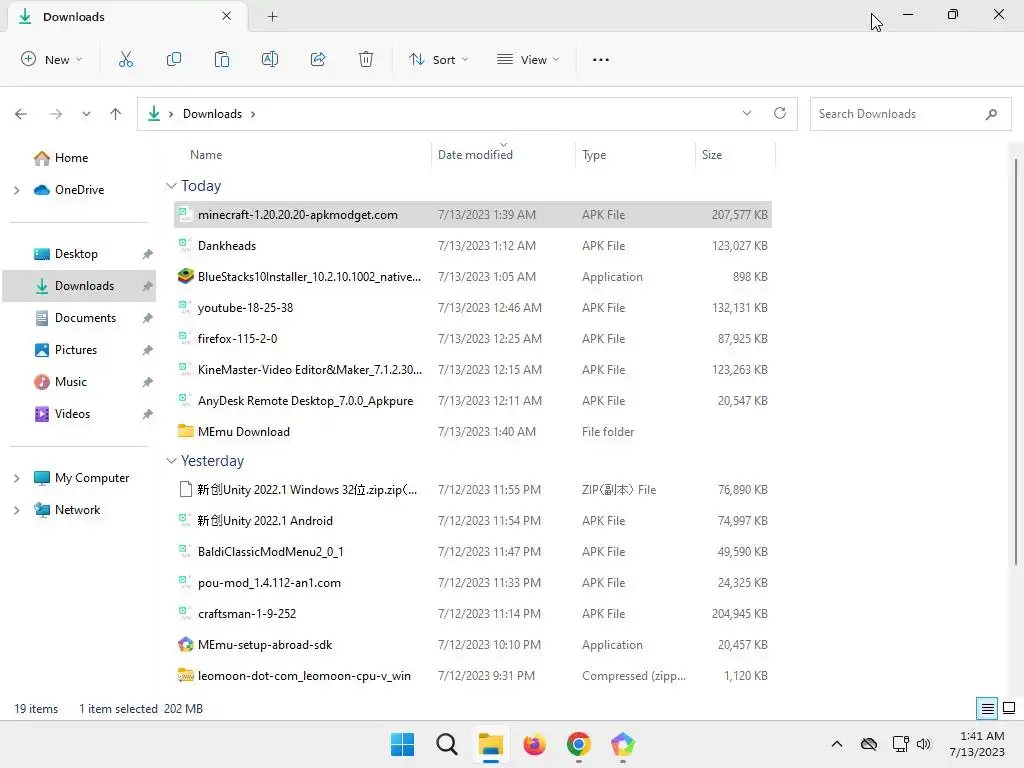Click the Delete trash can icon
This screenshot has width=1024, height=768.
[366, 59]
